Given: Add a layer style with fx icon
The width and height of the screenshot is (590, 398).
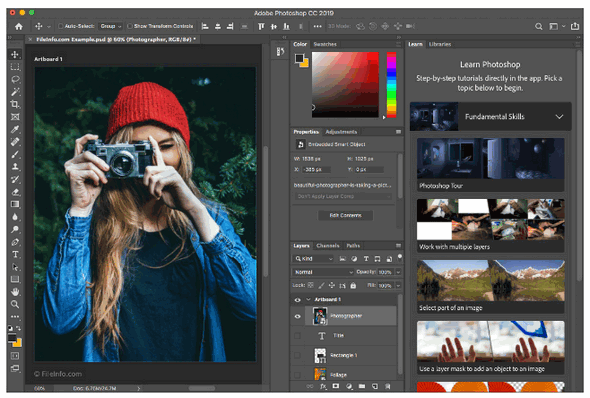Looking at the screenshot, I should click(323, 386).
